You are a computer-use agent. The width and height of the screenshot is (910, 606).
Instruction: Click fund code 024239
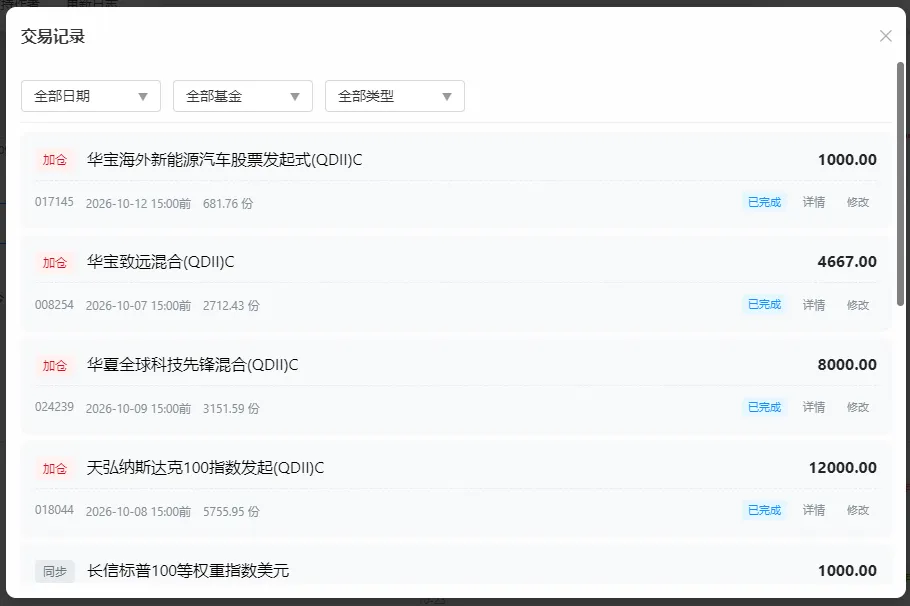54,407
